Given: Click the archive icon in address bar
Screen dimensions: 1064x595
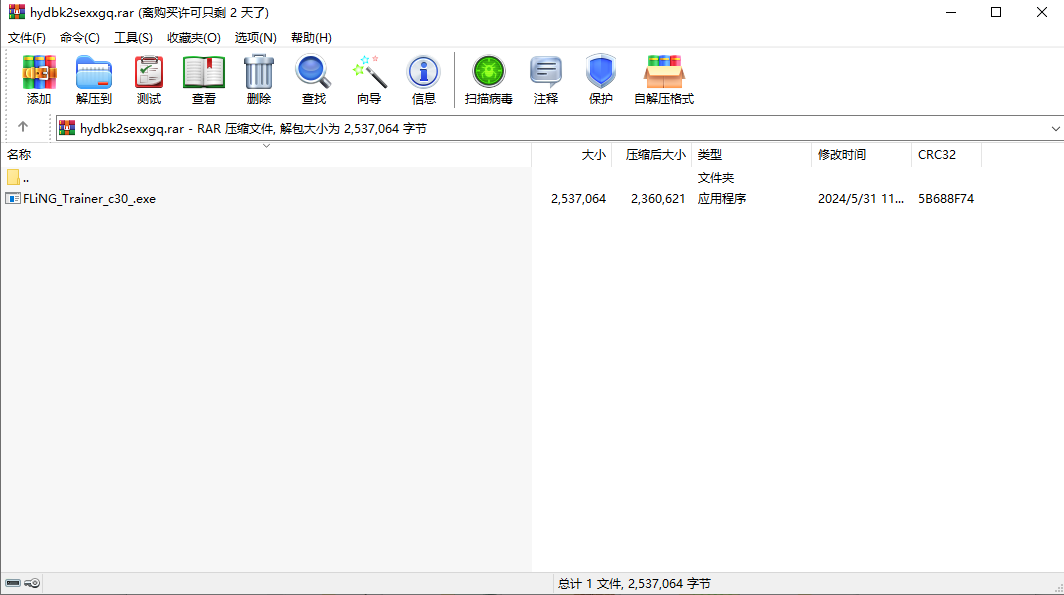Looking at the screenshot, I should 67,128.
